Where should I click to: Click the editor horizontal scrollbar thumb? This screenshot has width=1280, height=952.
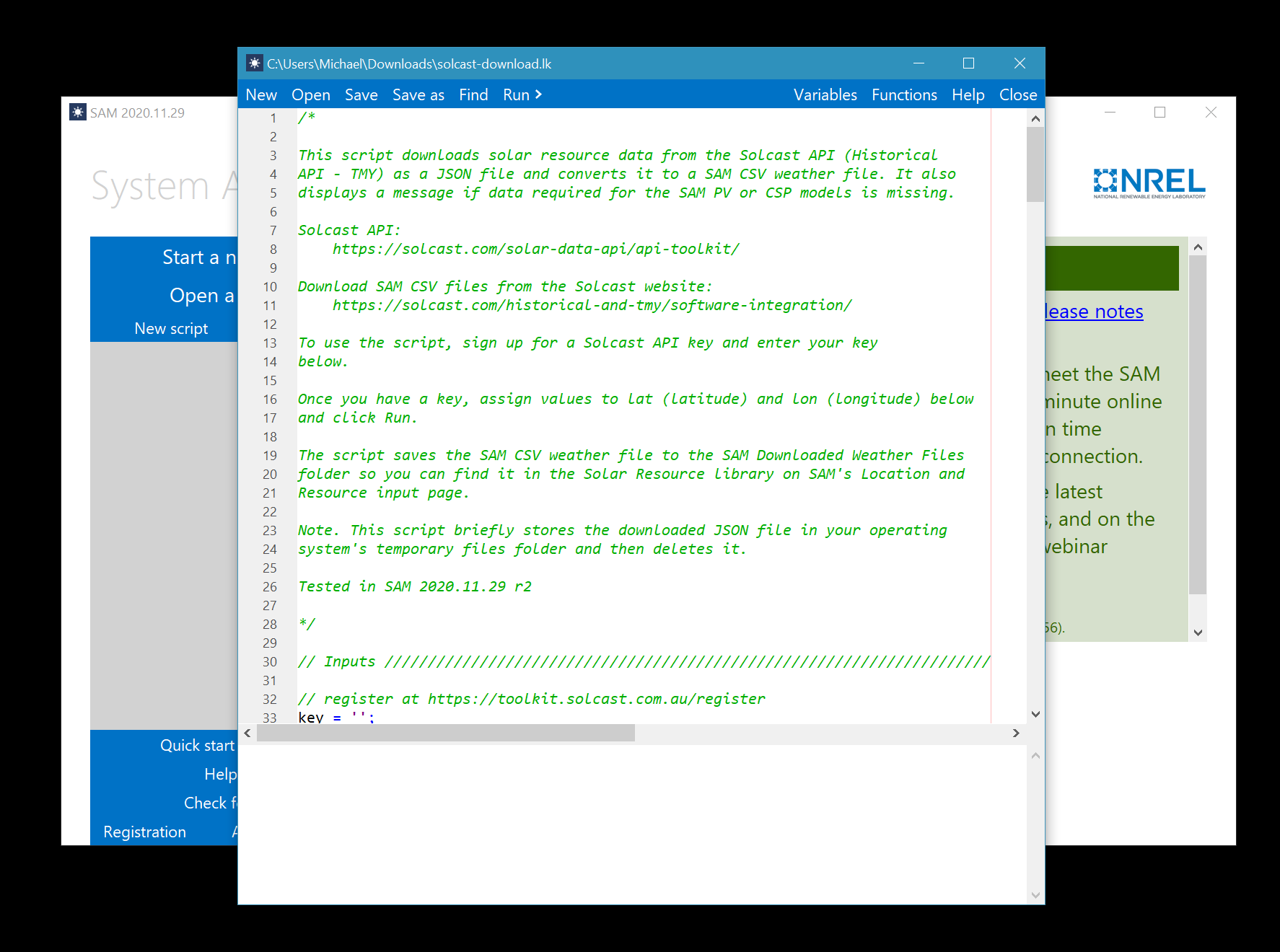click(446, 733)
